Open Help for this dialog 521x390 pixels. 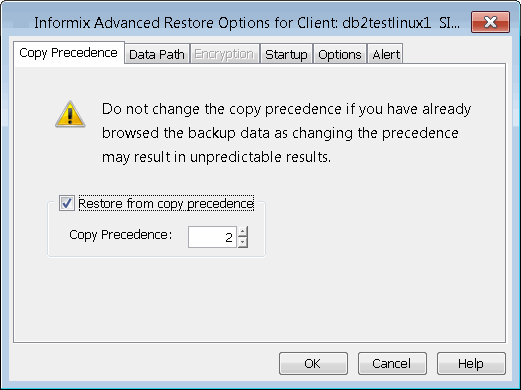pyautogui.click(x=471, y=363)
